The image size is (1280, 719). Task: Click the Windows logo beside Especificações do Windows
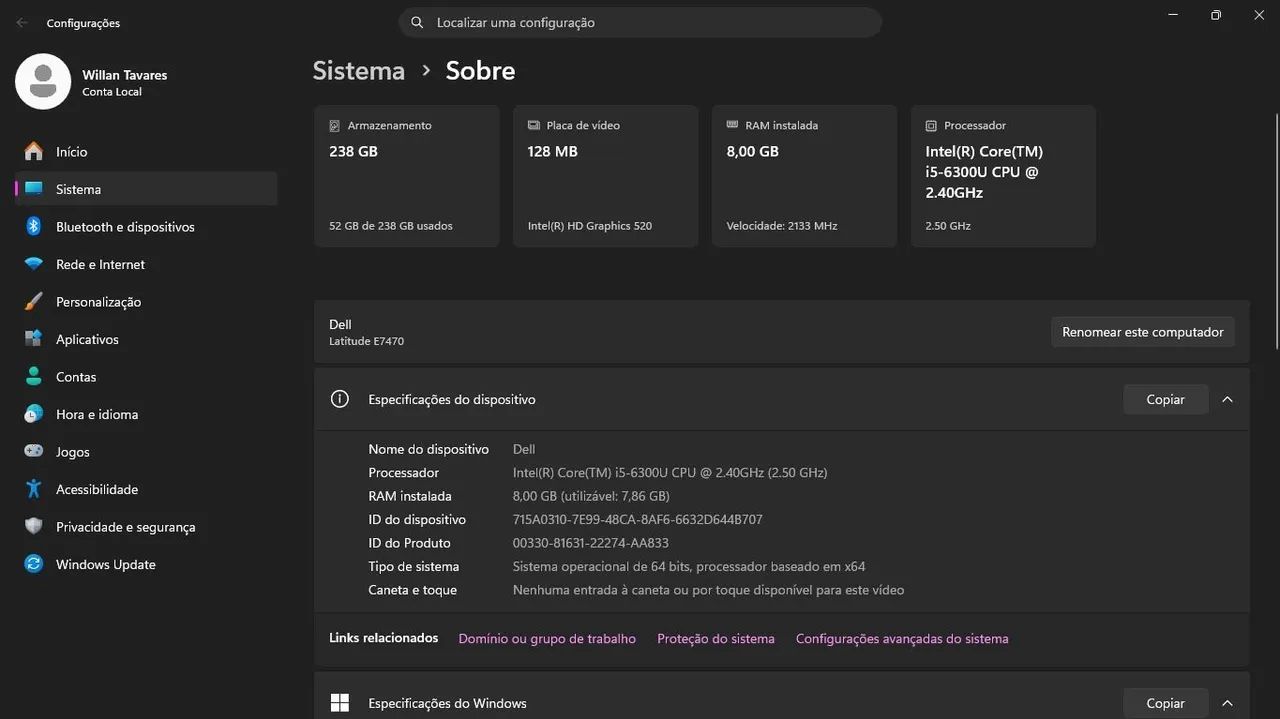point(340,703)
